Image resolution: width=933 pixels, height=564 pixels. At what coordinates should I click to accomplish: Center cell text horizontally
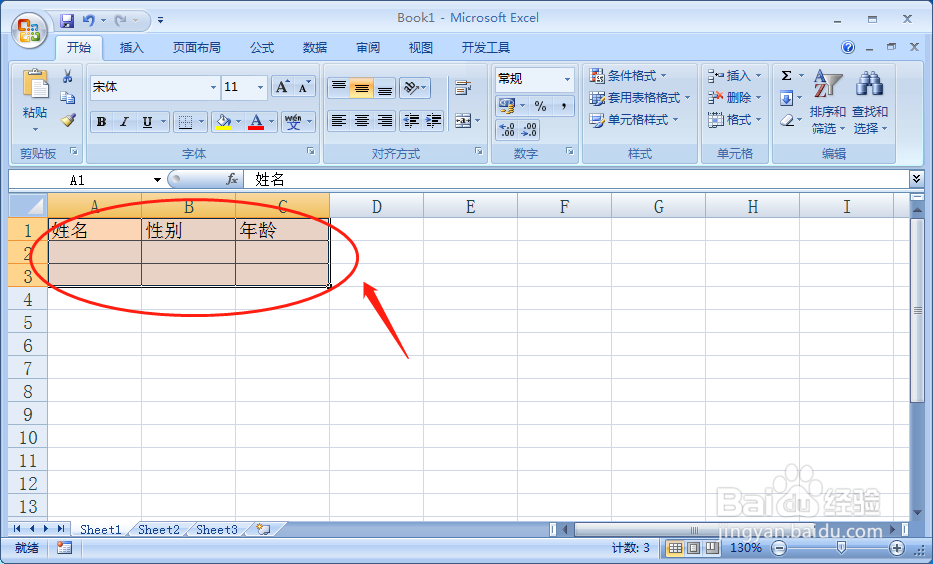(362, 121)
